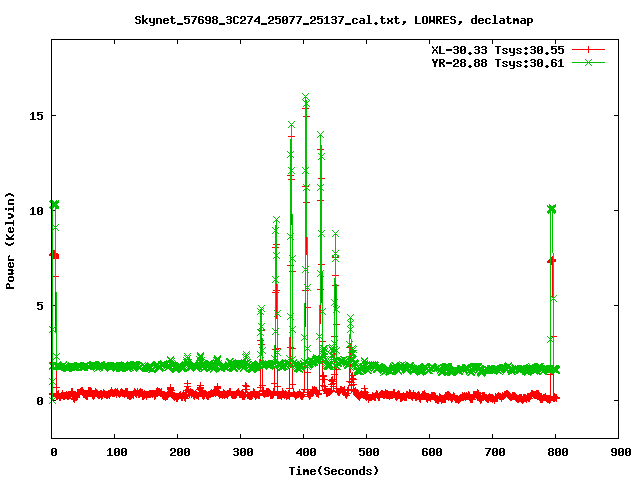Image resolution: width=640 pixels, height=480 pixels.
Task: Click the y-axis tick label 10
Action: [x=36, y=211]
